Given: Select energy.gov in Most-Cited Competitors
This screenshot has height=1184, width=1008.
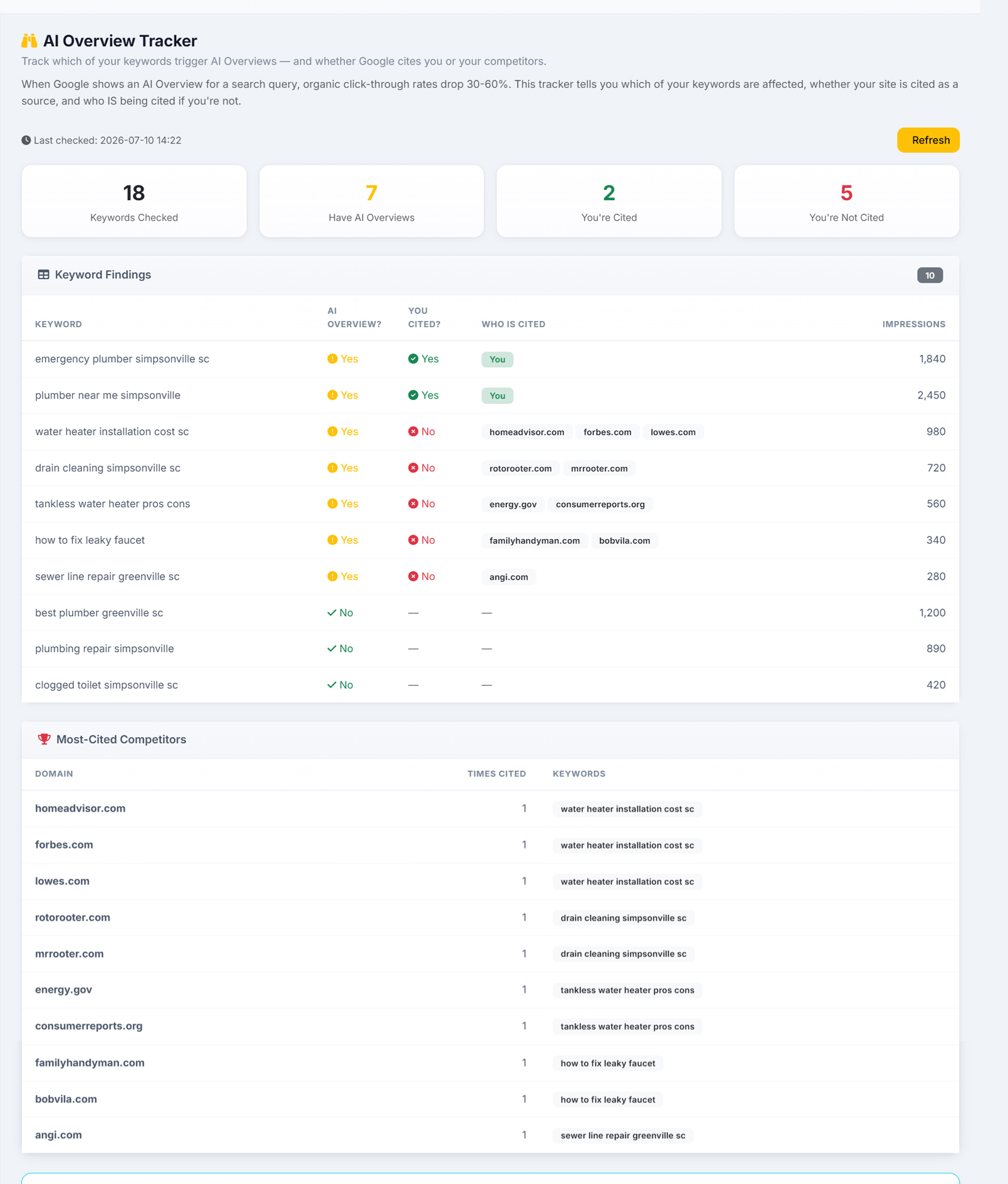Looking at the screenshot, I should (63, 989).
